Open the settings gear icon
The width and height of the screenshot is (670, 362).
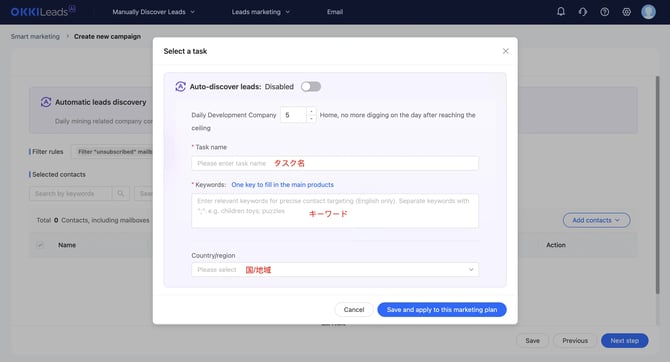626,12
